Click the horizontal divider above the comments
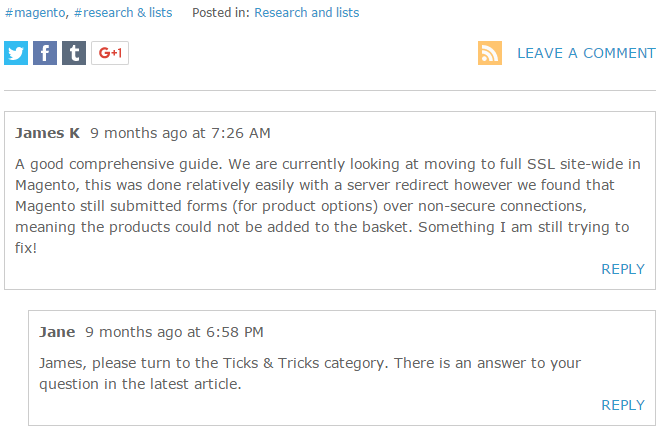This screenshot has width=660, height=436. click(x=330, y=91)
